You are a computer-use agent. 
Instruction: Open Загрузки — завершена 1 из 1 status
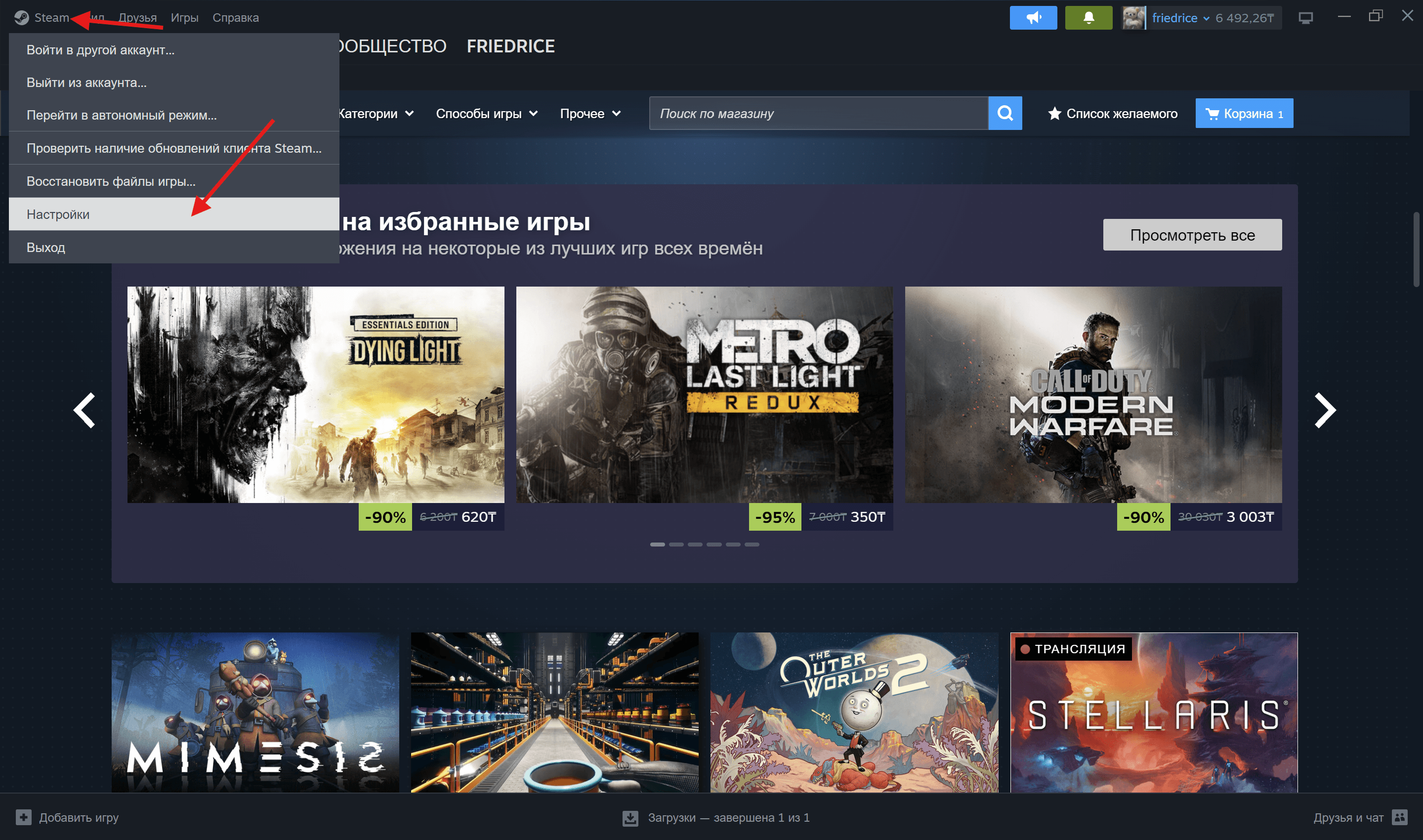[728, 817]
